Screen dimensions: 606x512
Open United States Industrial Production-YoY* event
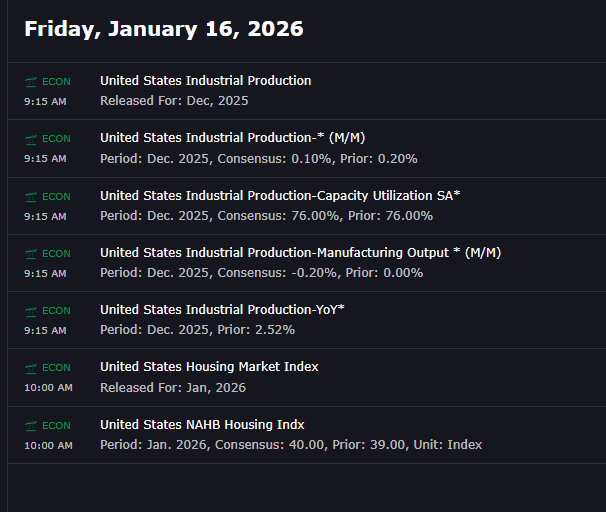[222, 310]
